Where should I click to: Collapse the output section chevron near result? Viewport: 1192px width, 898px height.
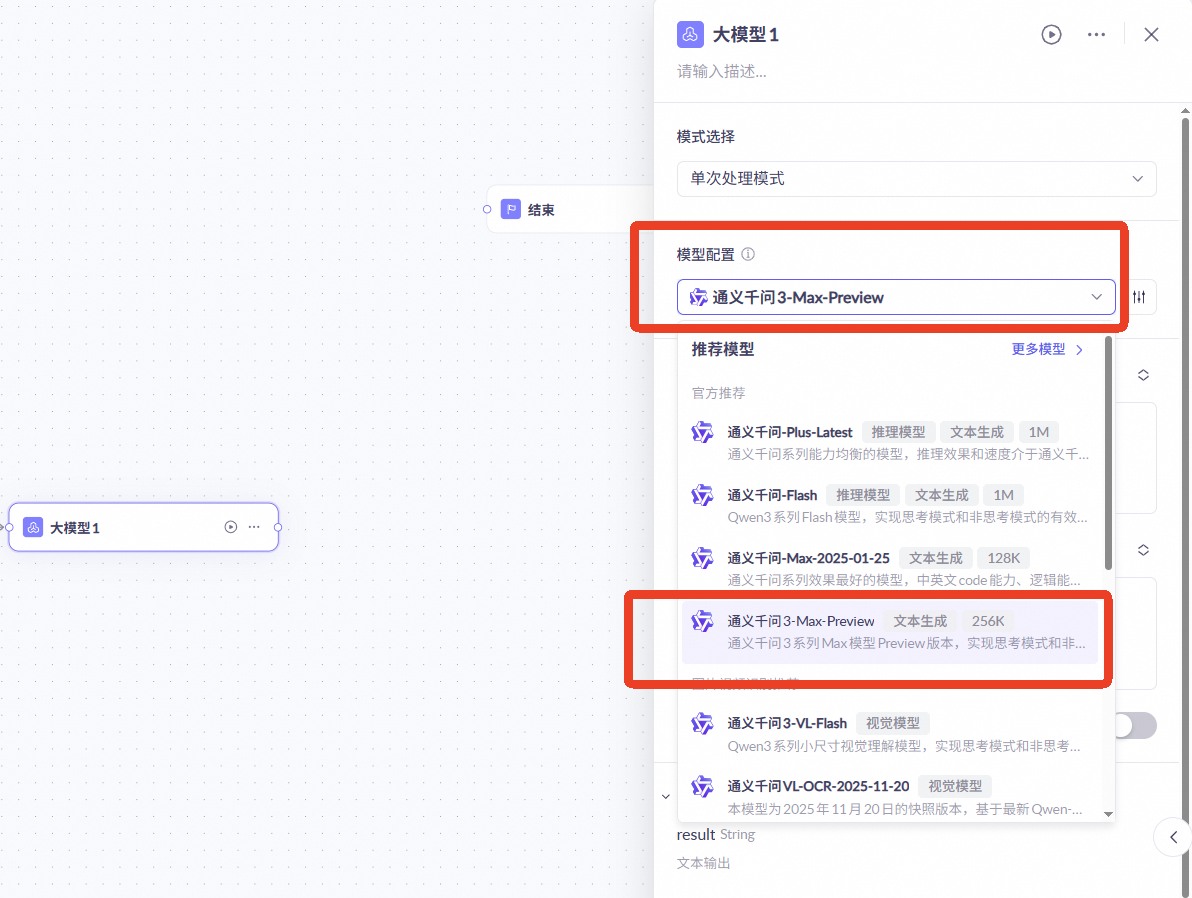pyautogui.click(x=666, y=797)
